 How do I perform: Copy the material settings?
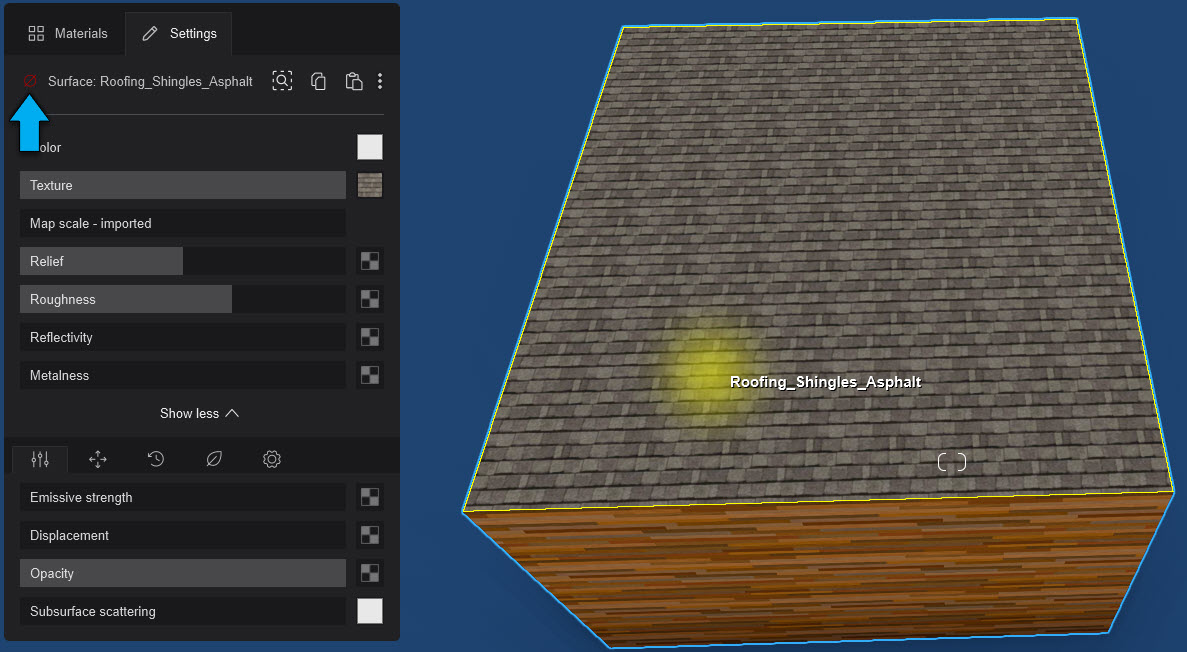[x=318, y=81]
